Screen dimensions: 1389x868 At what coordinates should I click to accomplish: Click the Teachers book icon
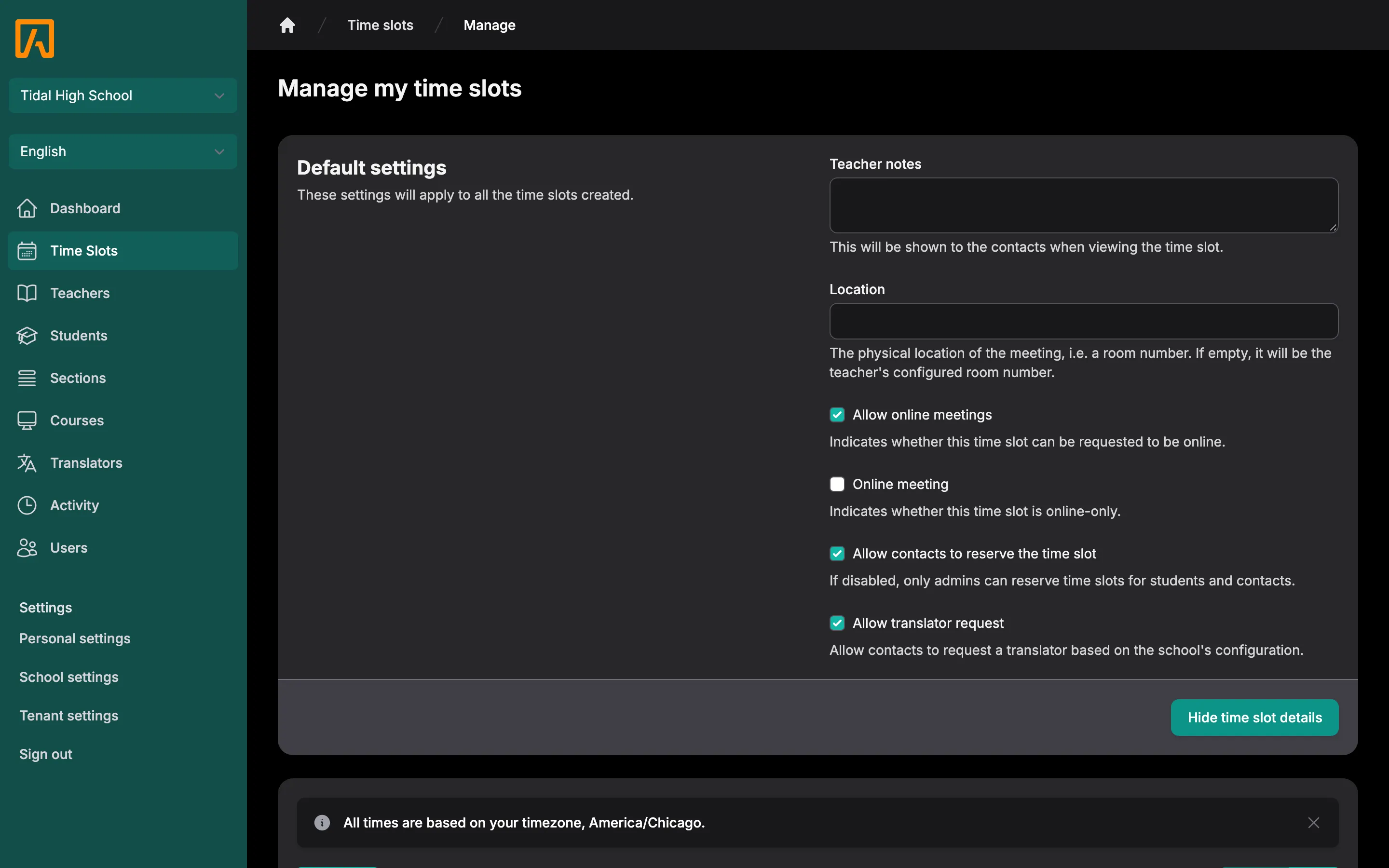(x=27, y=293)
